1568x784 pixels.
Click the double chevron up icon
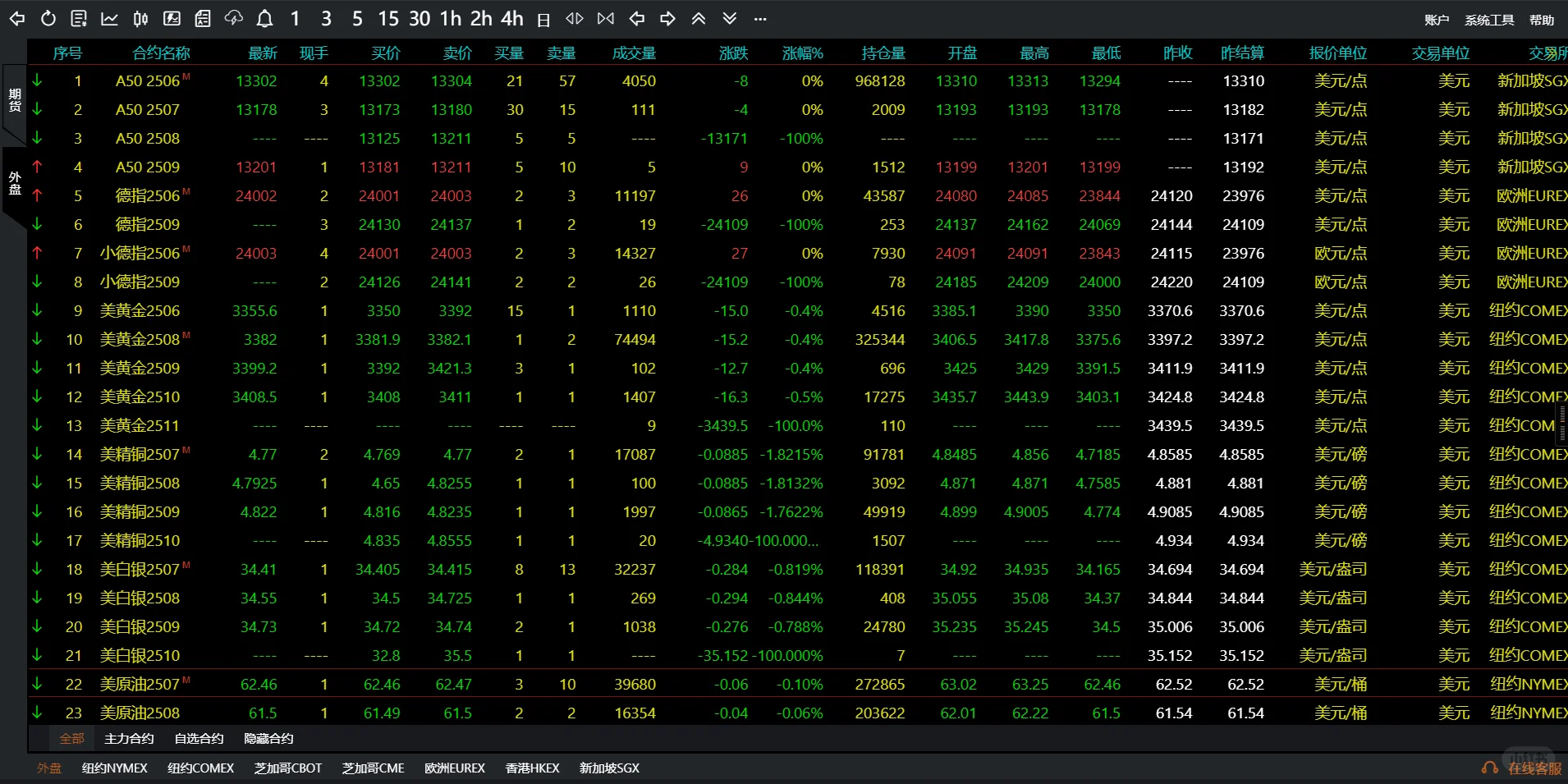[x=699, y=18]
